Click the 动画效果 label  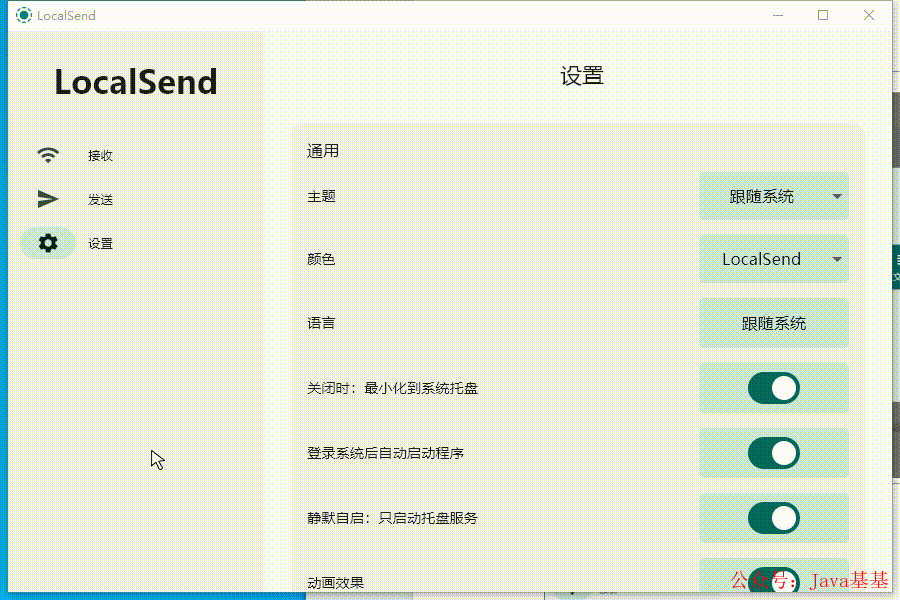point(335,583)
